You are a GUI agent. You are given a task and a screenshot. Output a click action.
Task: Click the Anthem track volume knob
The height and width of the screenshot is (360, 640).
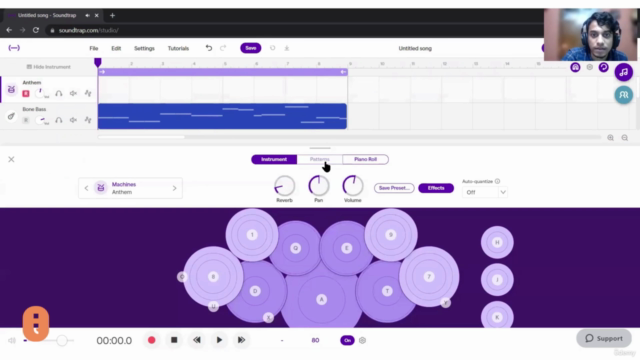pyautogui.click(x=40, y=93)
